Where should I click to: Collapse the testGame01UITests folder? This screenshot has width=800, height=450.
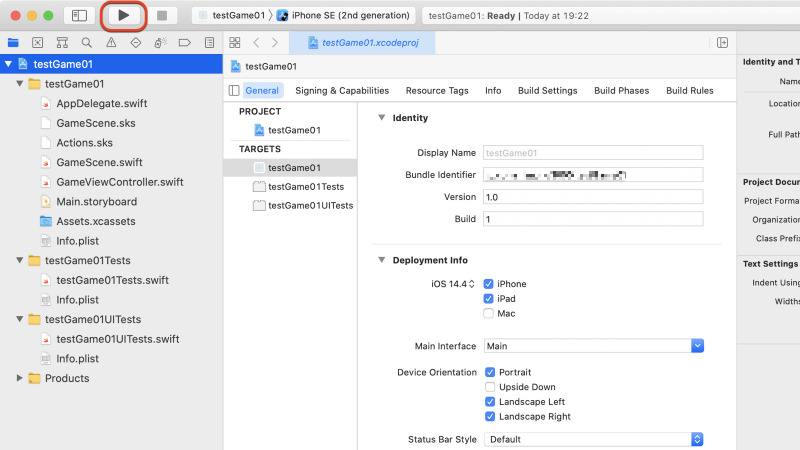19,319
